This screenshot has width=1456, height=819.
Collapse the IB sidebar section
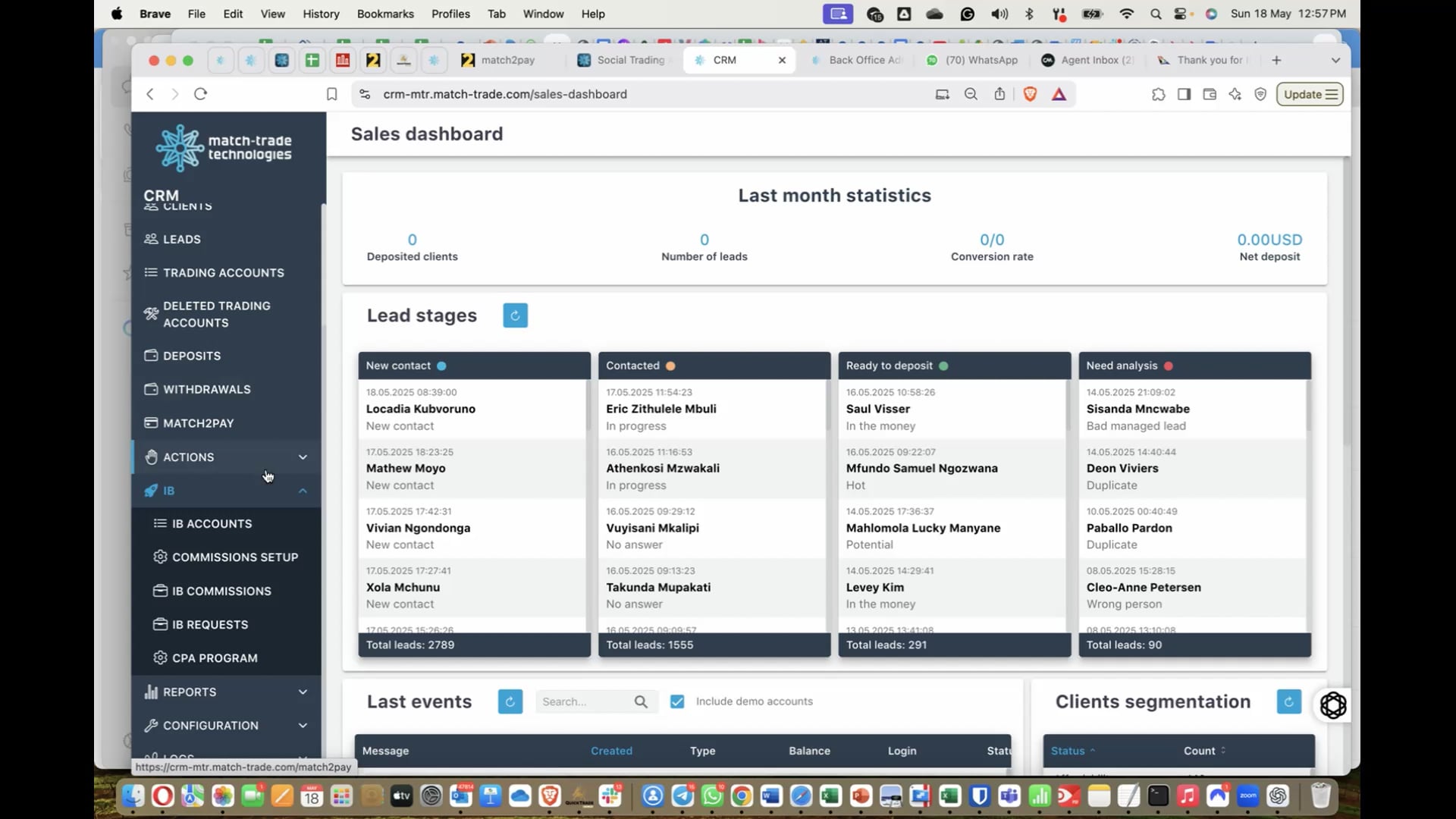226,491
